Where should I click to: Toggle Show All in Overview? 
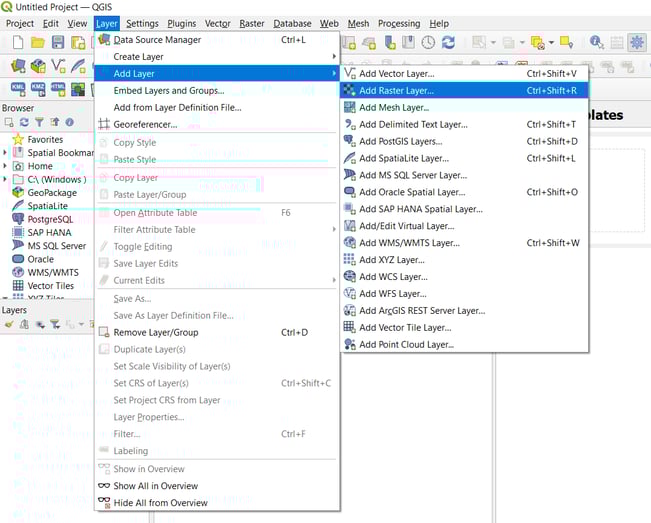tap(217, 486)
